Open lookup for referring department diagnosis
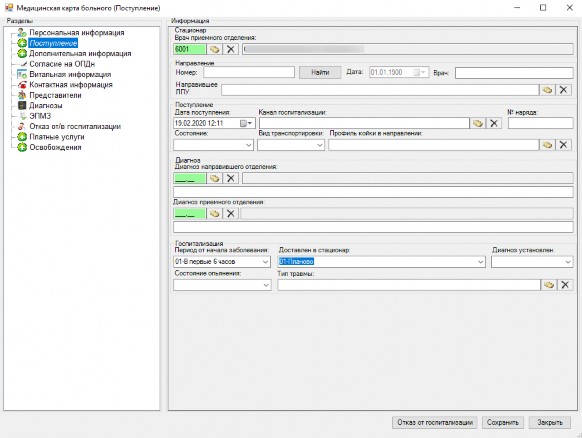This screenshot has width=582, height=438. point(215,179)
